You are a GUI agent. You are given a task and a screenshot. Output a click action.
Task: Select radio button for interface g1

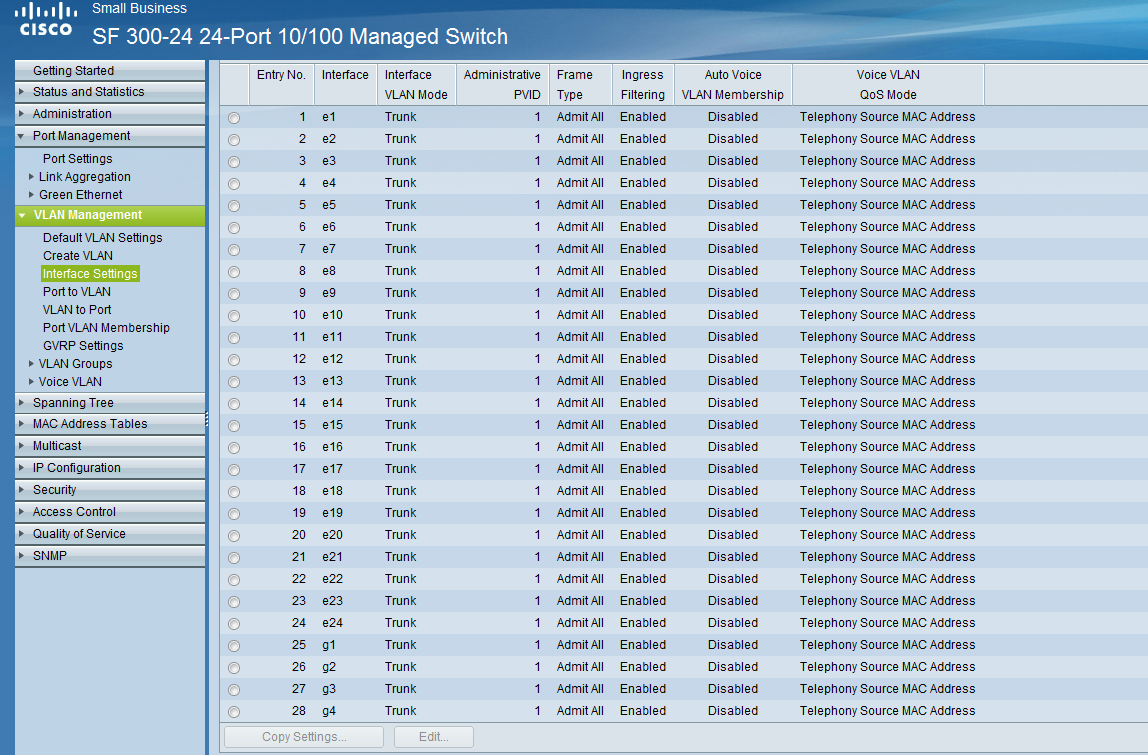tap(234, 646)
